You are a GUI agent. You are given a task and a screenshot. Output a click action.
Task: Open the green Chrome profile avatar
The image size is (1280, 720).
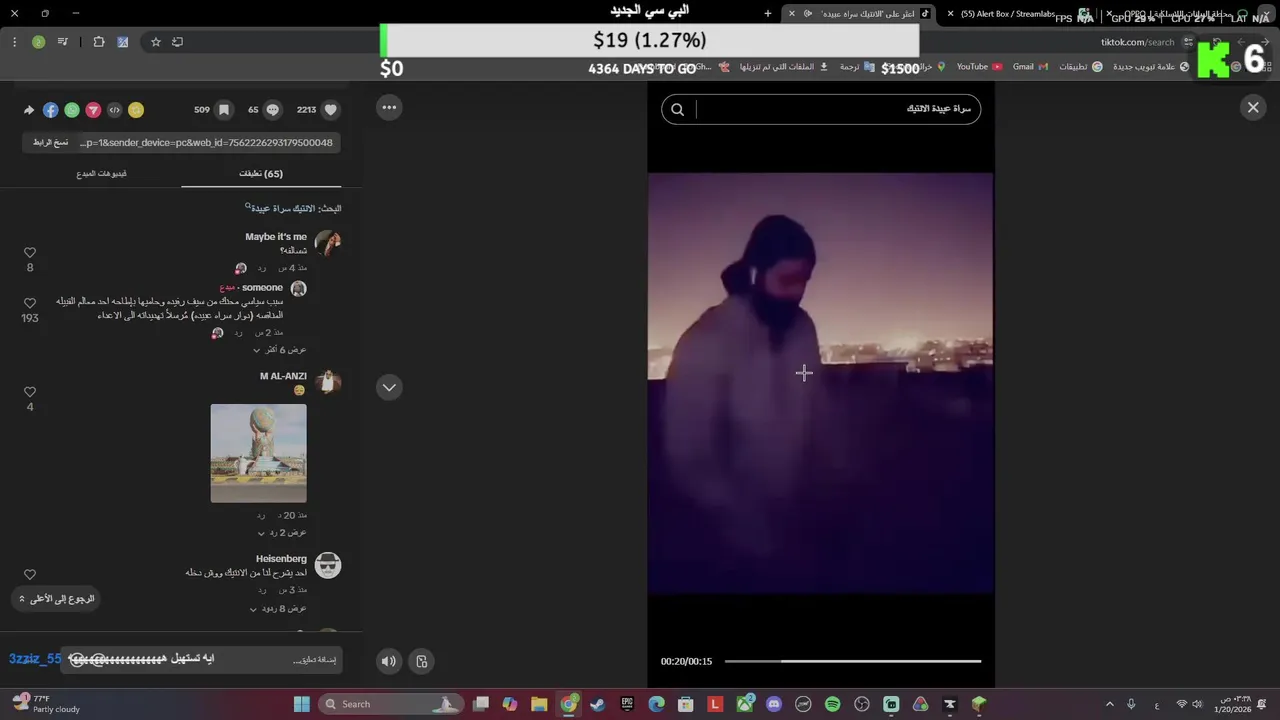[x=38, y=42]
